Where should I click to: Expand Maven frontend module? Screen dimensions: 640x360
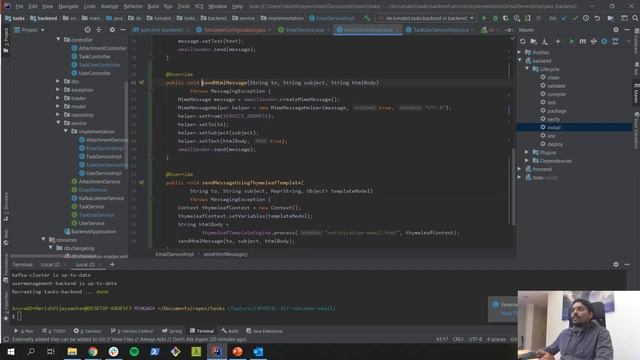pyautogui.click(x=520, y=169)
